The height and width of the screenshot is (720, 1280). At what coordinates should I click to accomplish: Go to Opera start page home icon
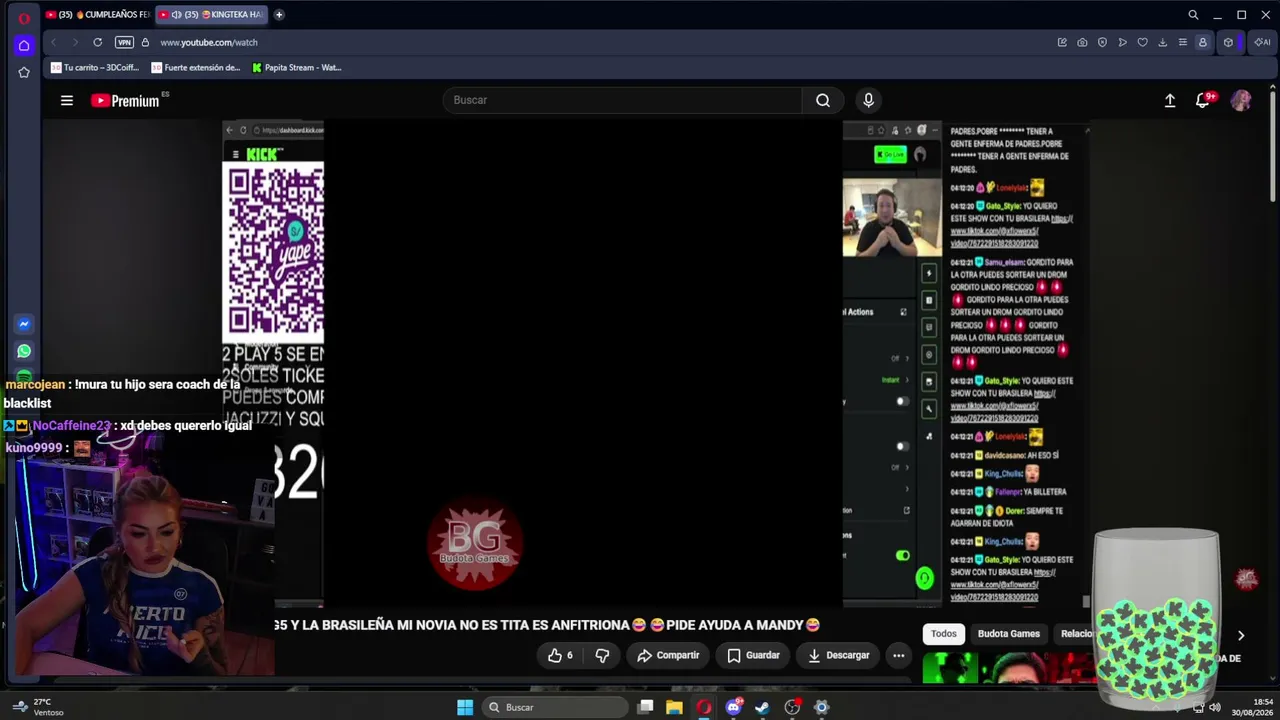pyautogui.click(x=24, y=45)
